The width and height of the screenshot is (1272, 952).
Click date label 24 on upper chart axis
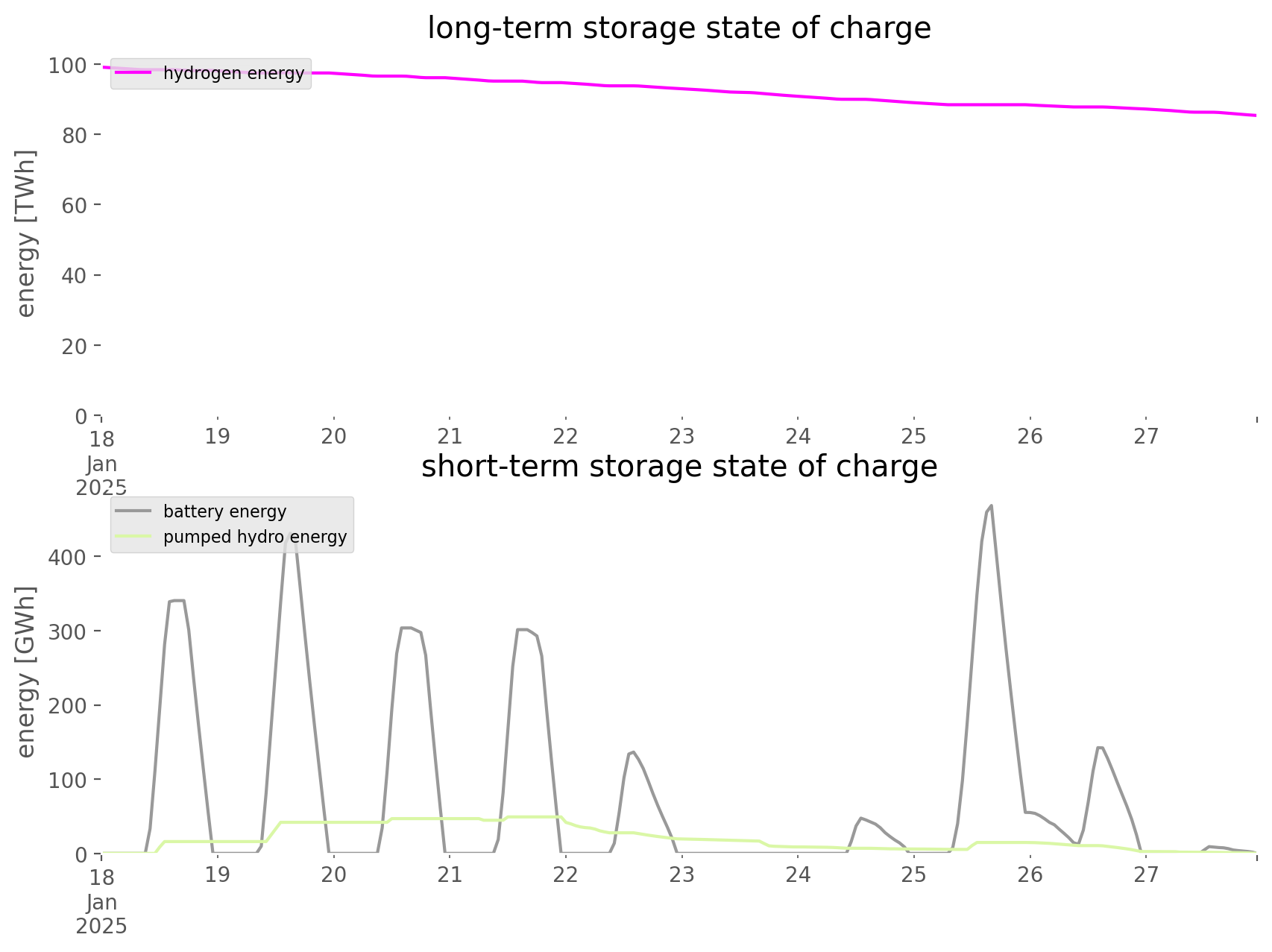(798, 436)
